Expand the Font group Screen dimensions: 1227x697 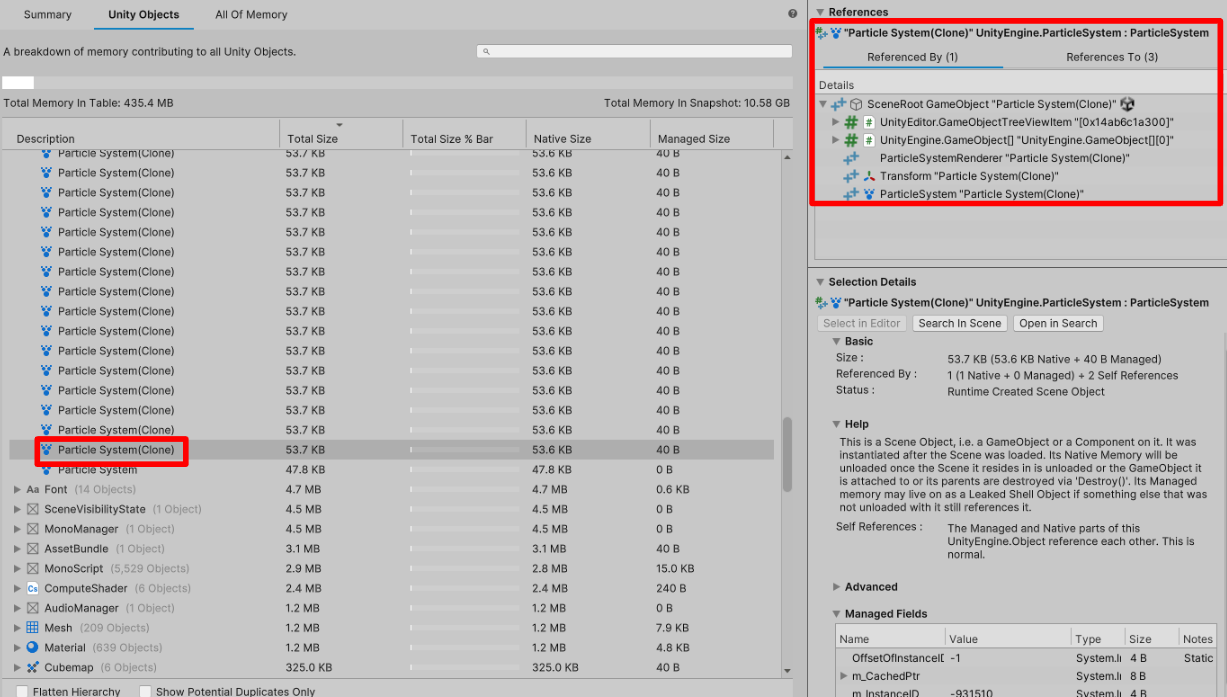(17, 489)
